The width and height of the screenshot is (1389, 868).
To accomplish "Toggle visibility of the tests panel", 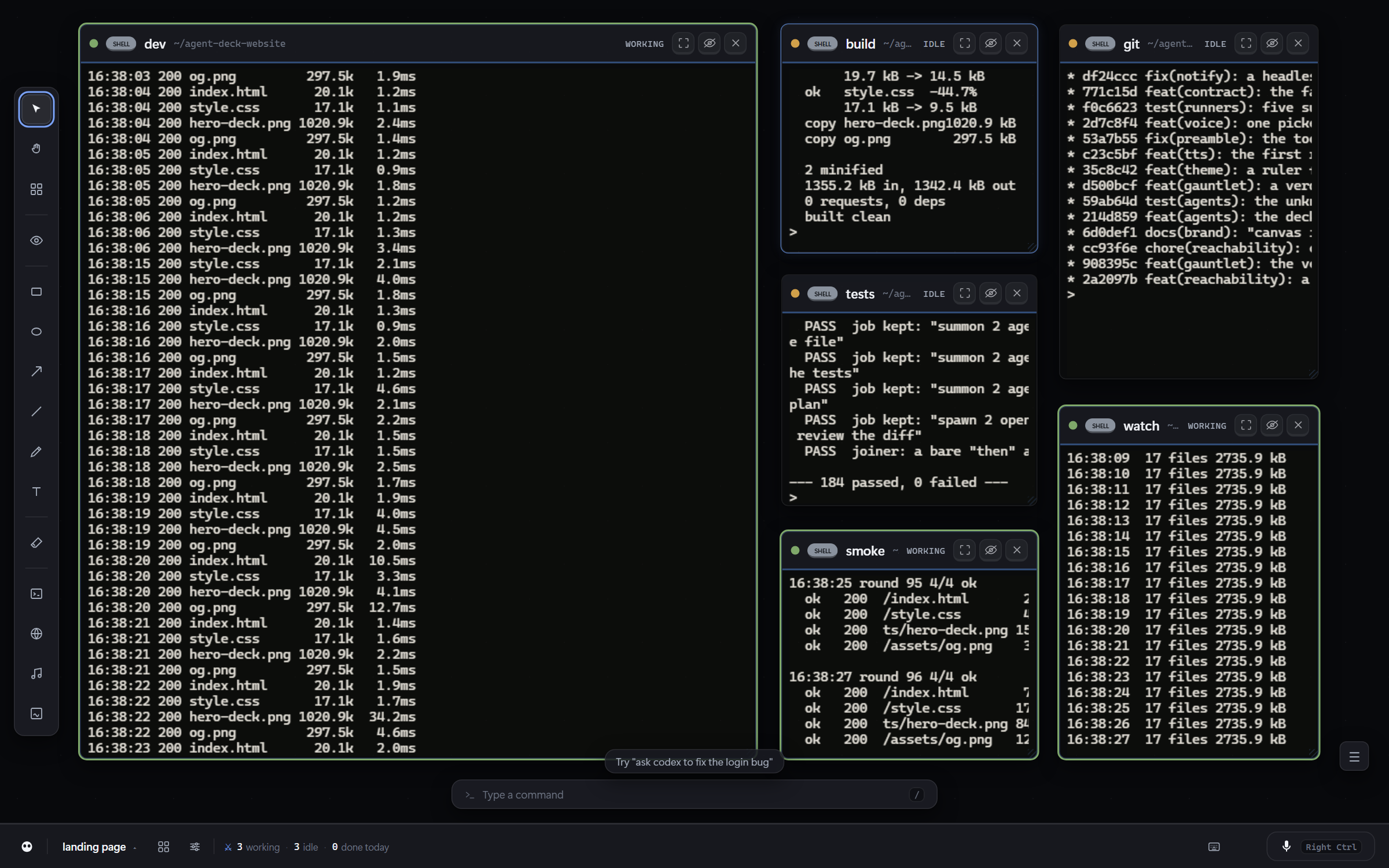I will coord(991,293).
